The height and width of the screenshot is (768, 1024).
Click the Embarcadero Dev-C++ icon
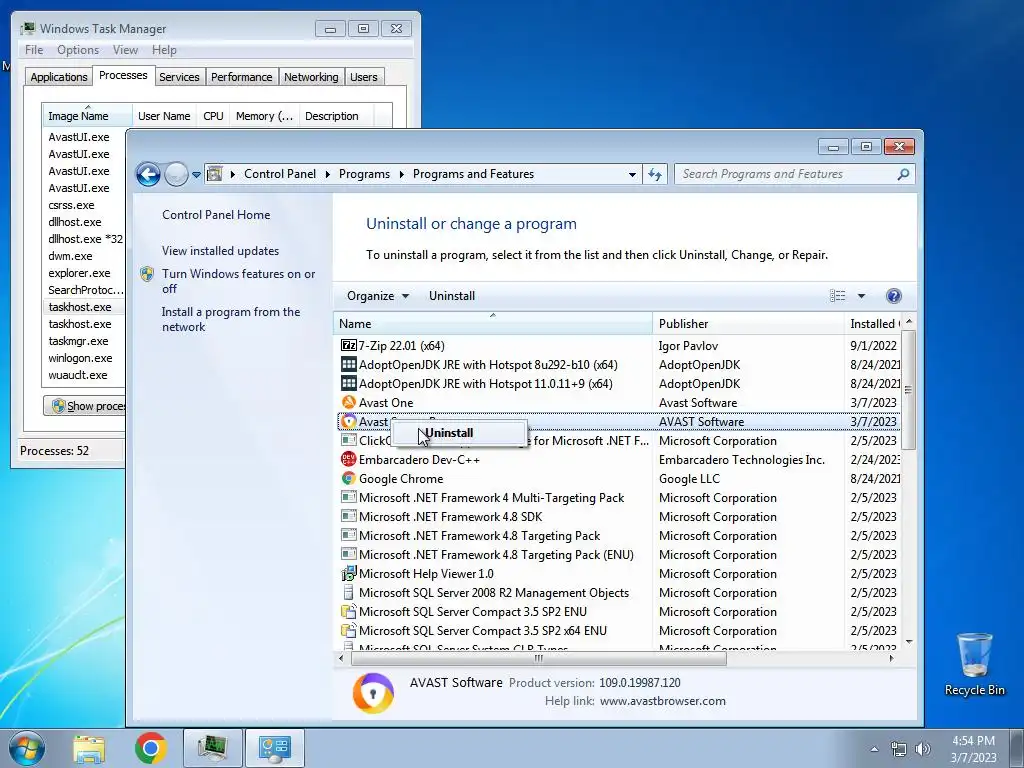(349, 459)
